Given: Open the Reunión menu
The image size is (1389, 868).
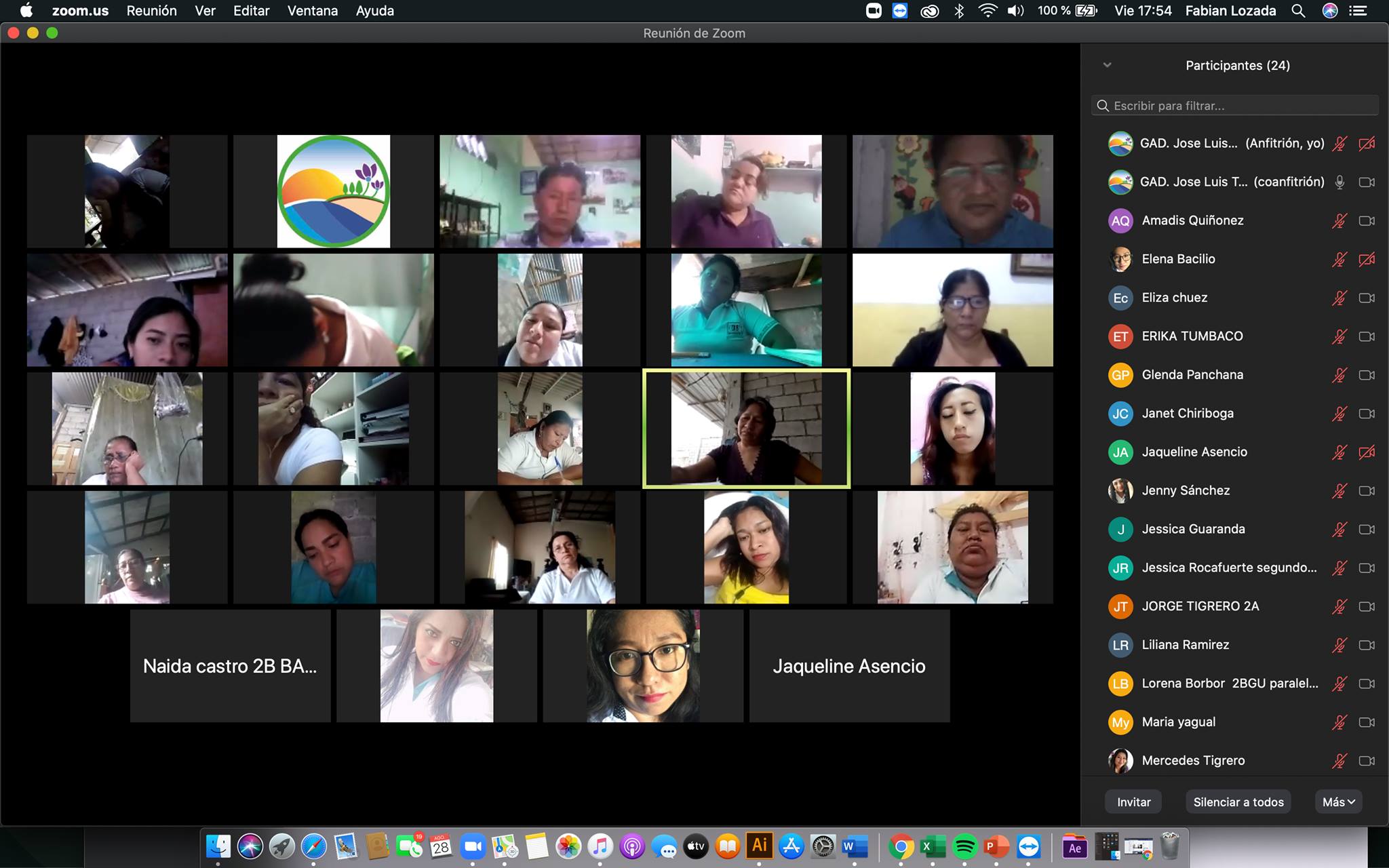Looking at the screenshot, I should coord(151,11).
